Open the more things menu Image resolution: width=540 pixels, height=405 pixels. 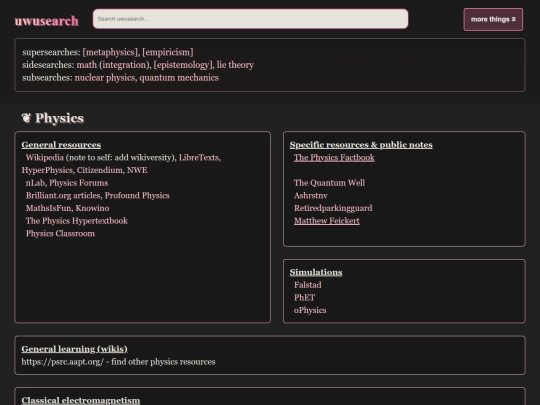click(x=493, y=19)
